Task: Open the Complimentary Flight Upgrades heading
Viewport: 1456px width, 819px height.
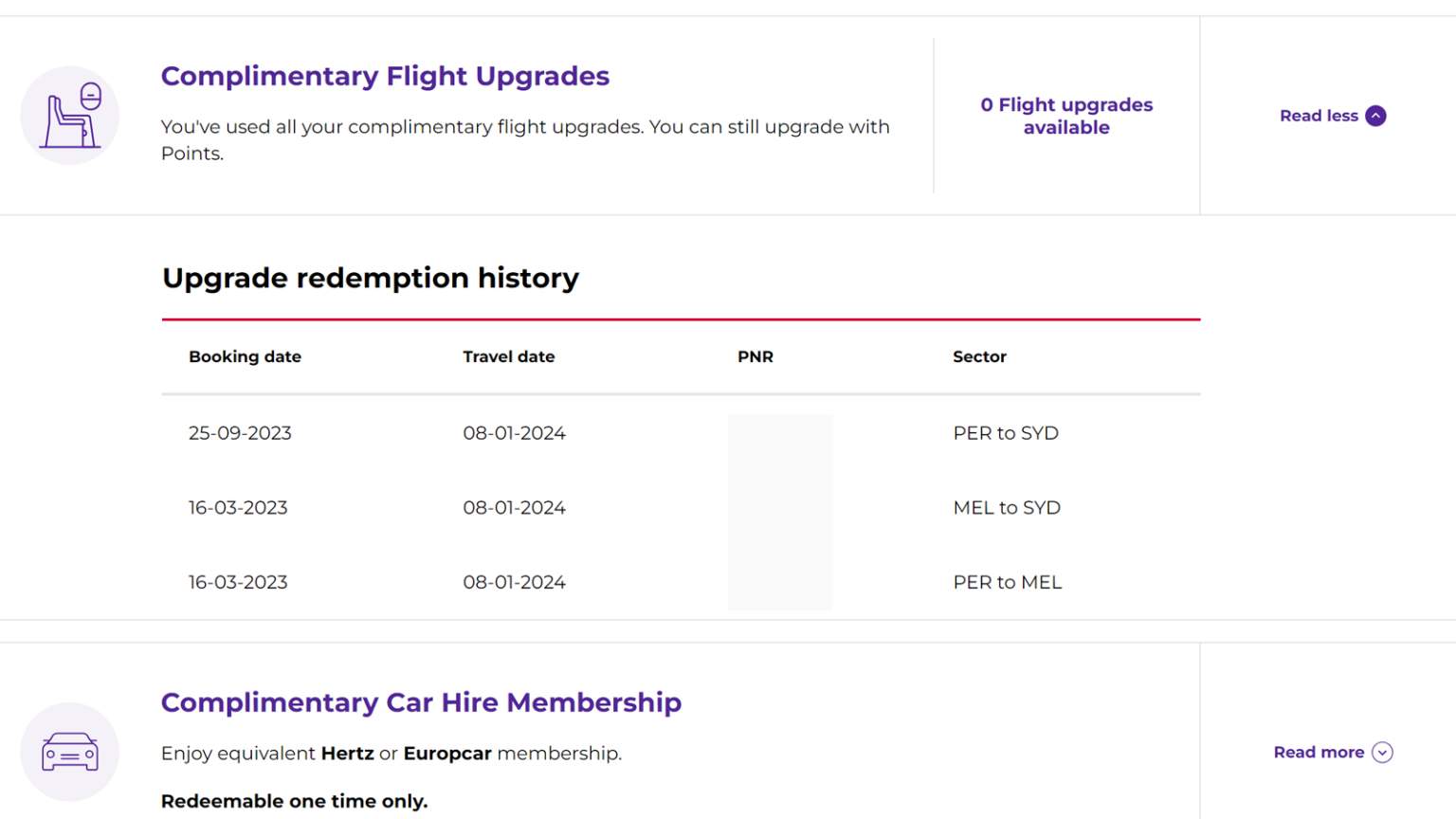Action: [386, 76]
